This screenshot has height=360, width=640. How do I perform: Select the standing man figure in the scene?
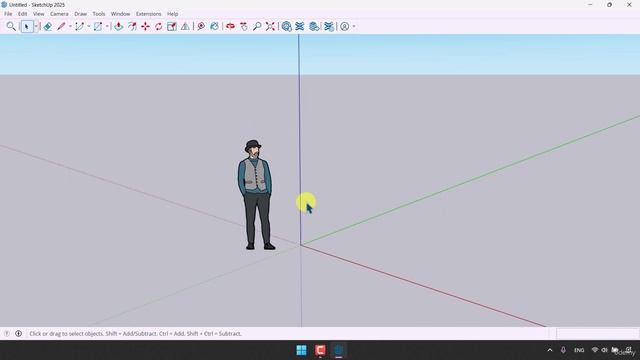click(256, 195)
